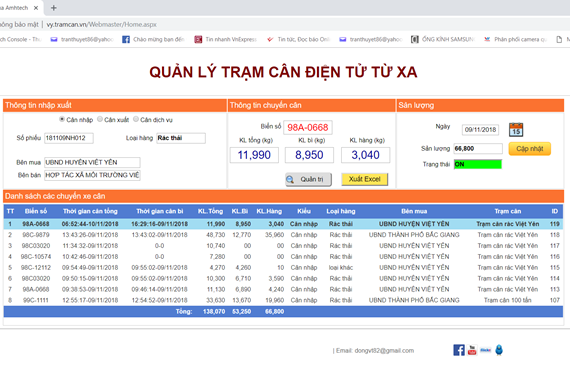Screen dimensions: 570x379
Task: Click the 'KL hàng (kg)' 3,040 field
Action: 365,155
